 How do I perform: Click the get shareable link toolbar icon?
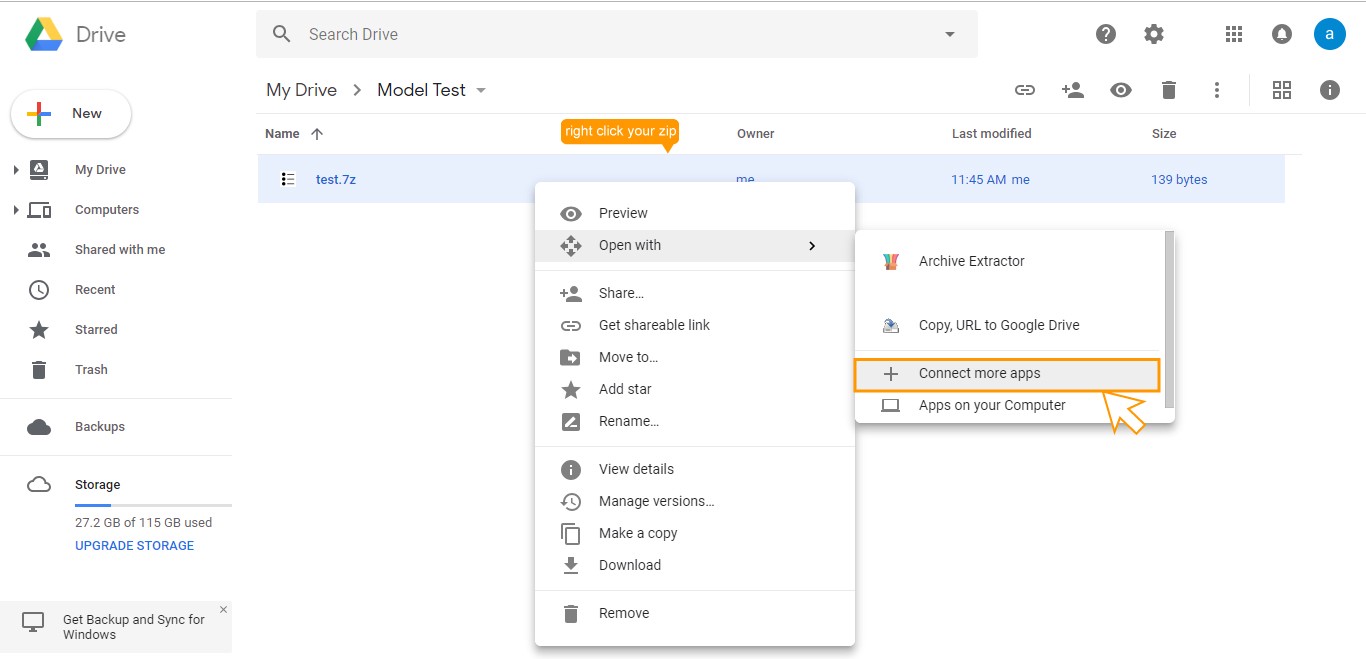pos(1025,90)
